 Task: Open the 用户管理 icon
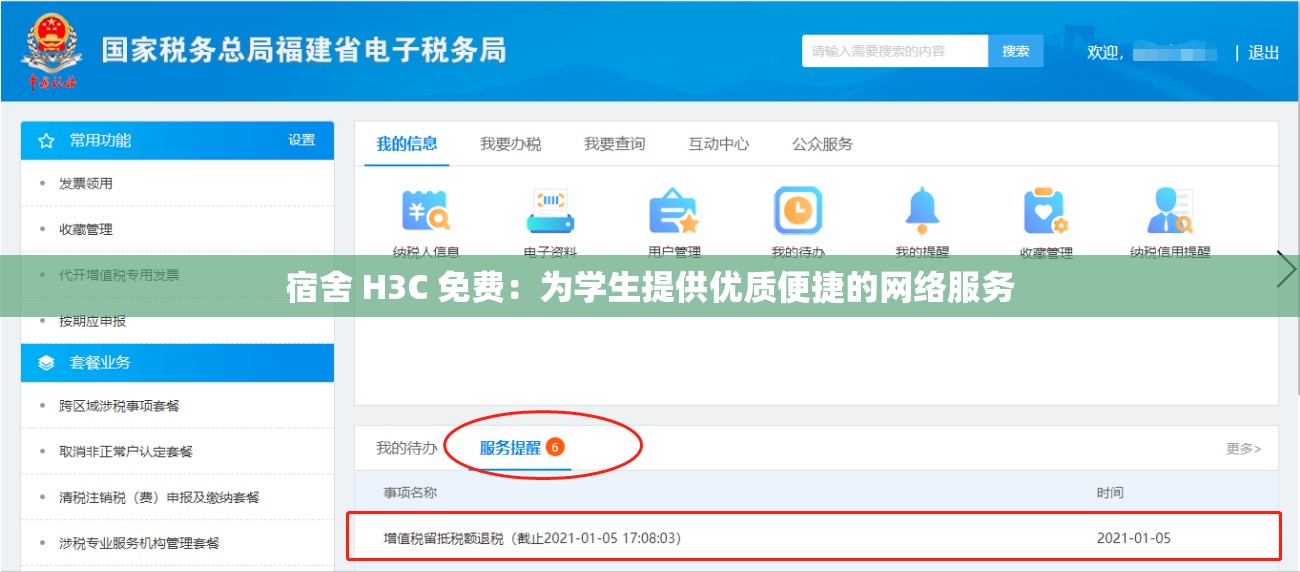coord(674,211)
